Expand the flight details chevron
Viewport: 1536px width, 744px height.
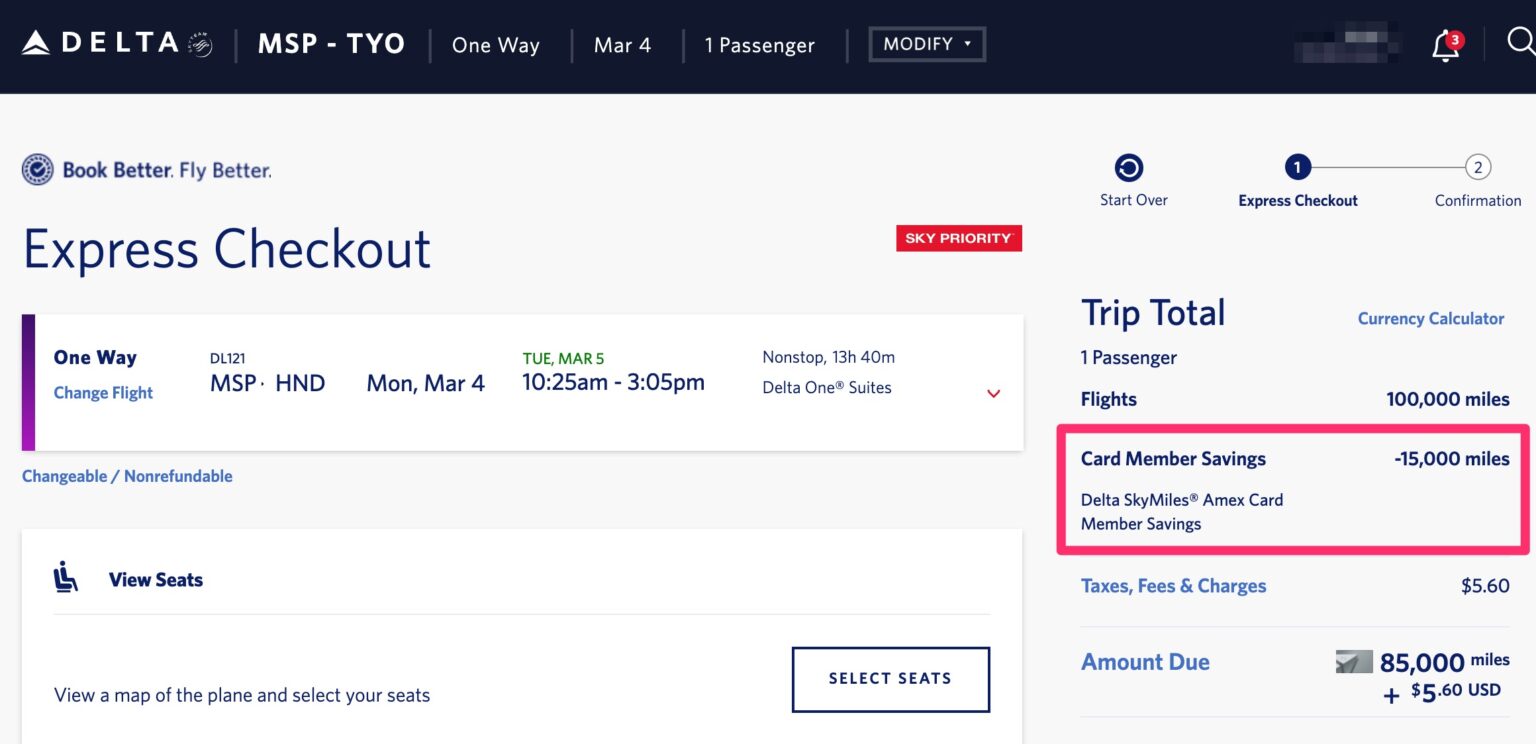(x=993, y=393)
